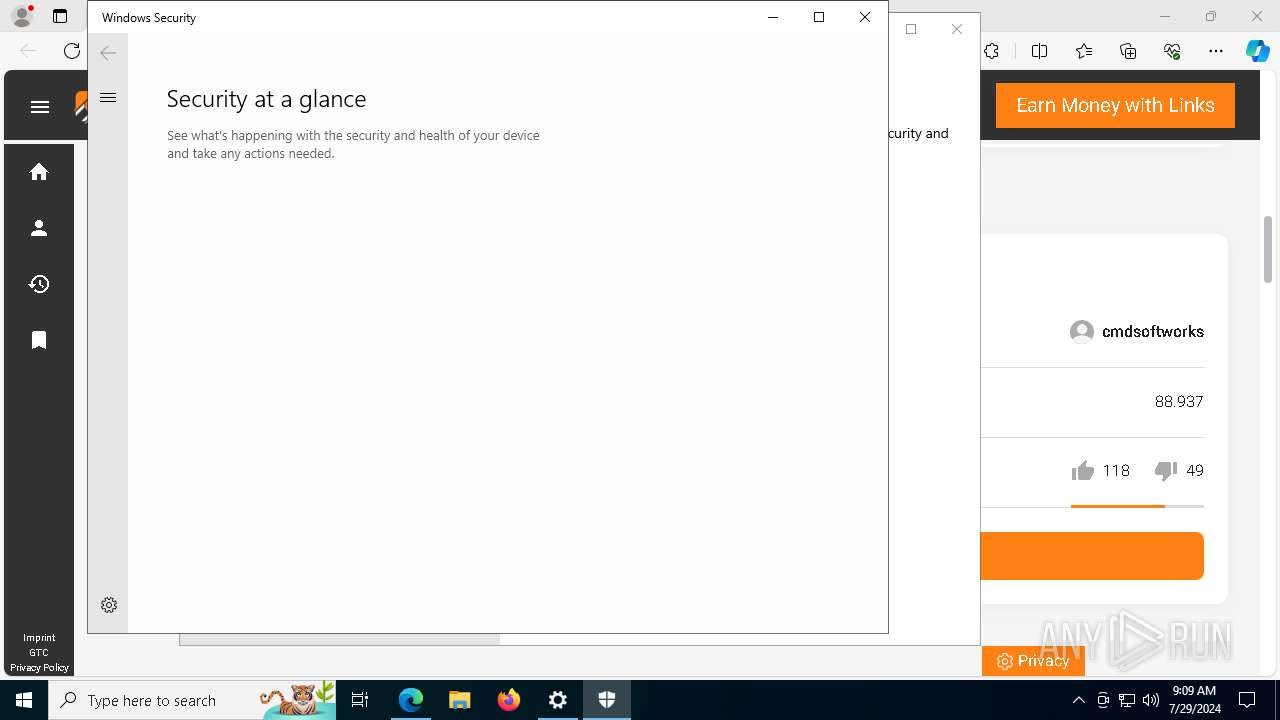Open Edge extensions puzzle icon
This screenshot has width=1280, height=720.
(x=992, y=51)
